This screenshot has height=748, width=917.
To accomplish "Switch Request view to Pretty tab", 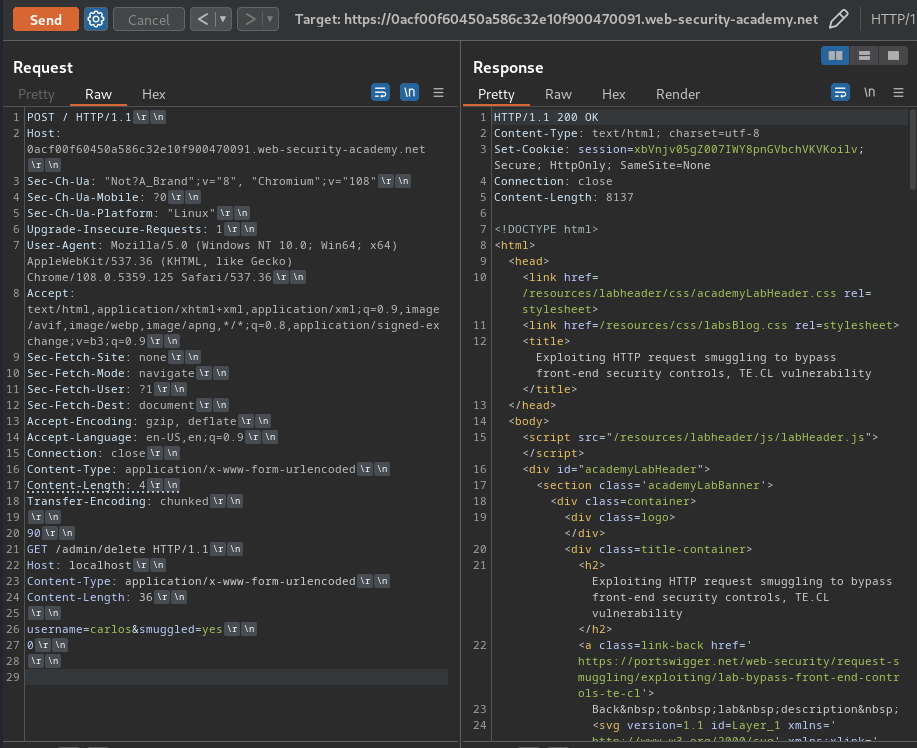I will click(x=36, y=94).
